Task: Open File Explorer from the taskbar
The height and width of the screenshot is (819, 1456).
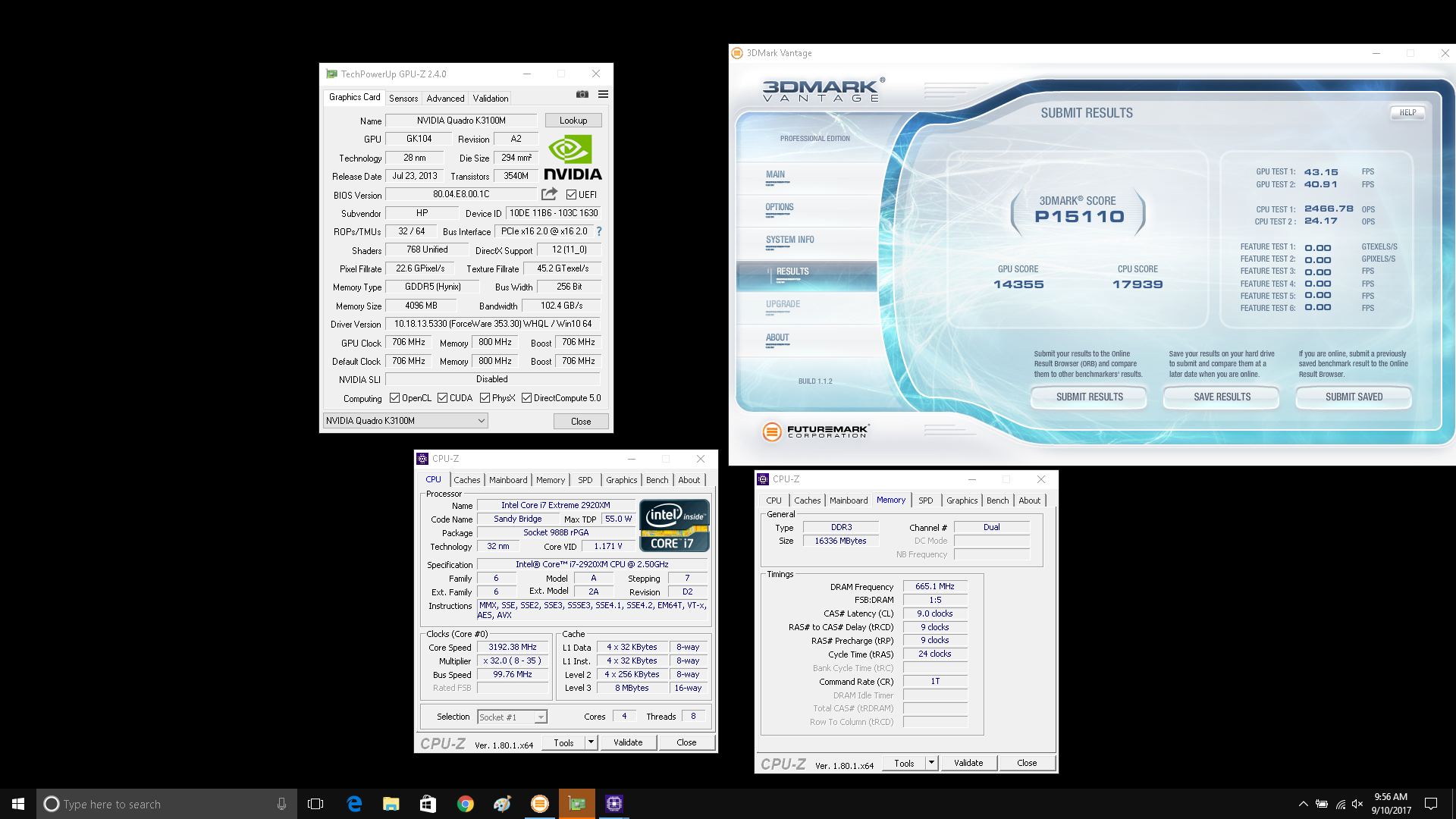Action: 391,804
